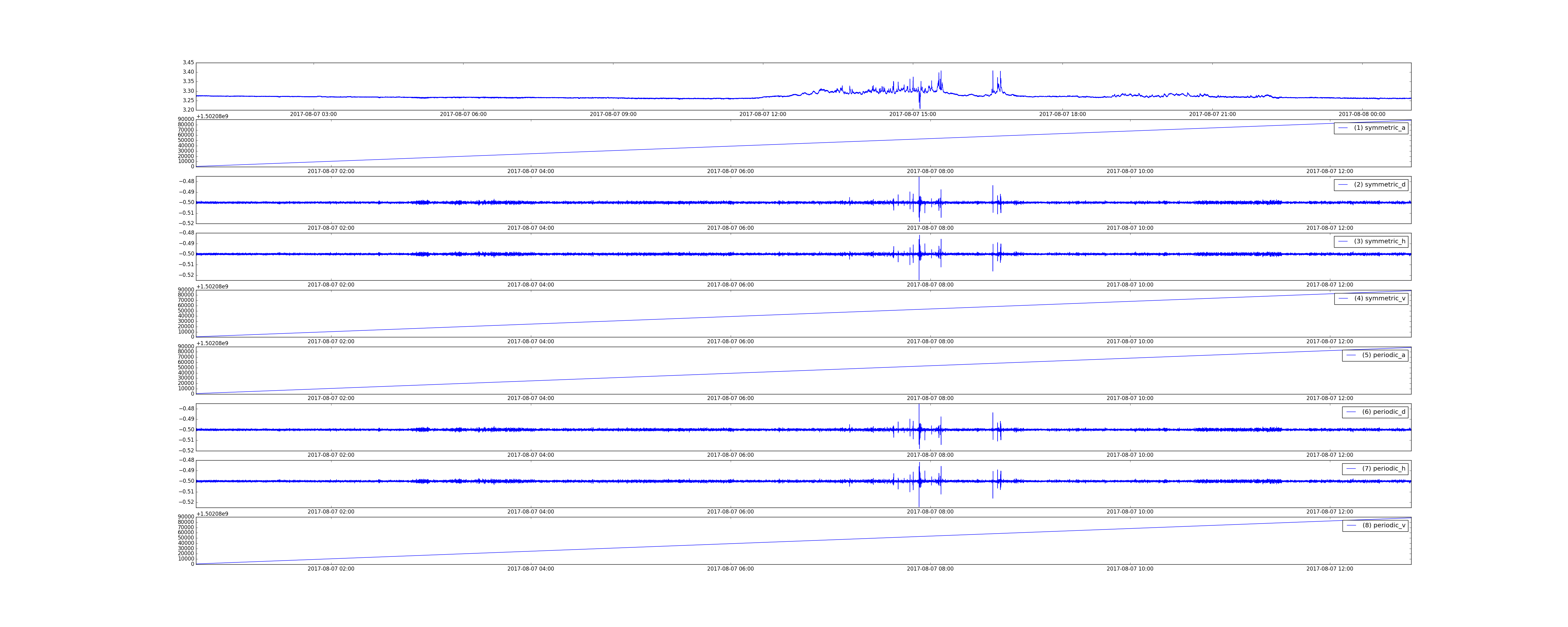
Task: Click the "2017-08-08 00:00" x-axis tick label
Action: pos(1362,114)
